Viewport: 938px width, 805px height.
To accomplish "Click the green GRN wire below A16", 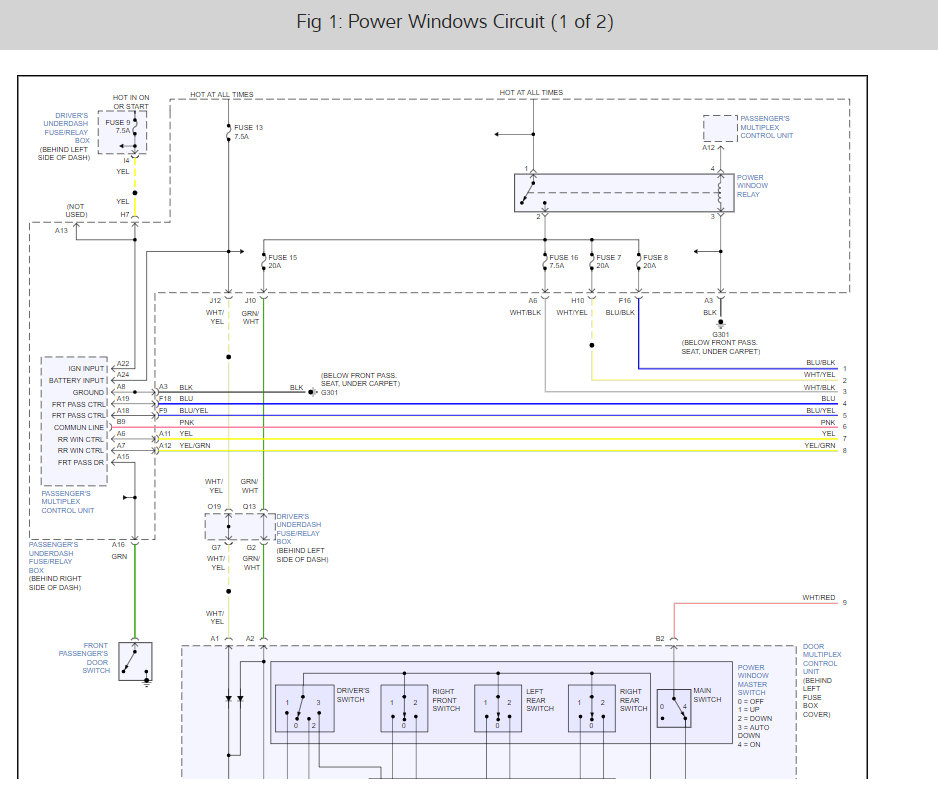I will (133, 600).
